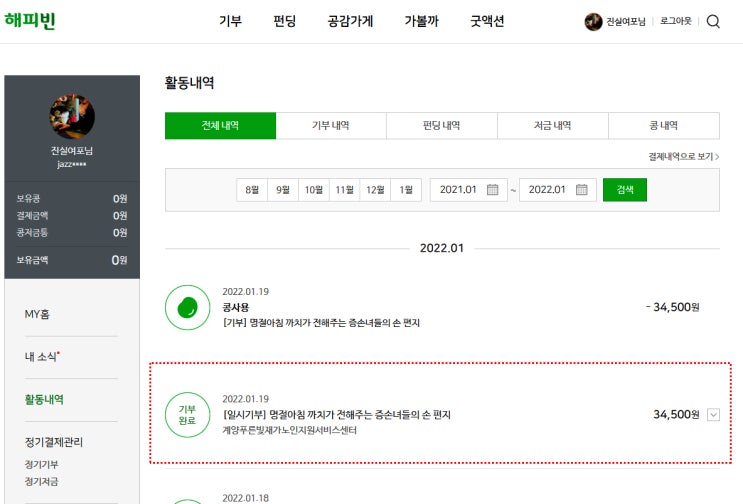
Task: Click the 보유콩 balance row
Action: click(72, 198)
